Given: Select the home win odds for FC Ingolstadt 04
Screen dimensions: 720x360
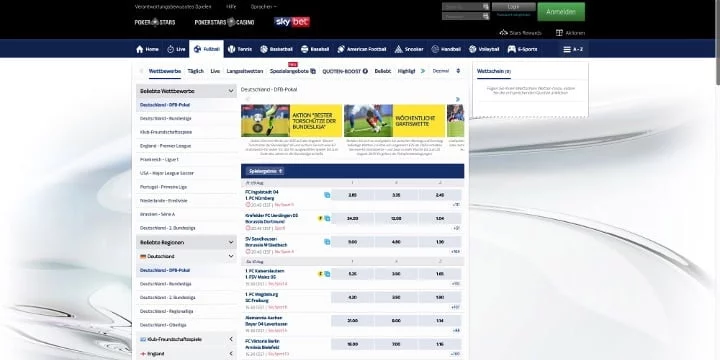Looking at the screenshot, I should [352, 195].
